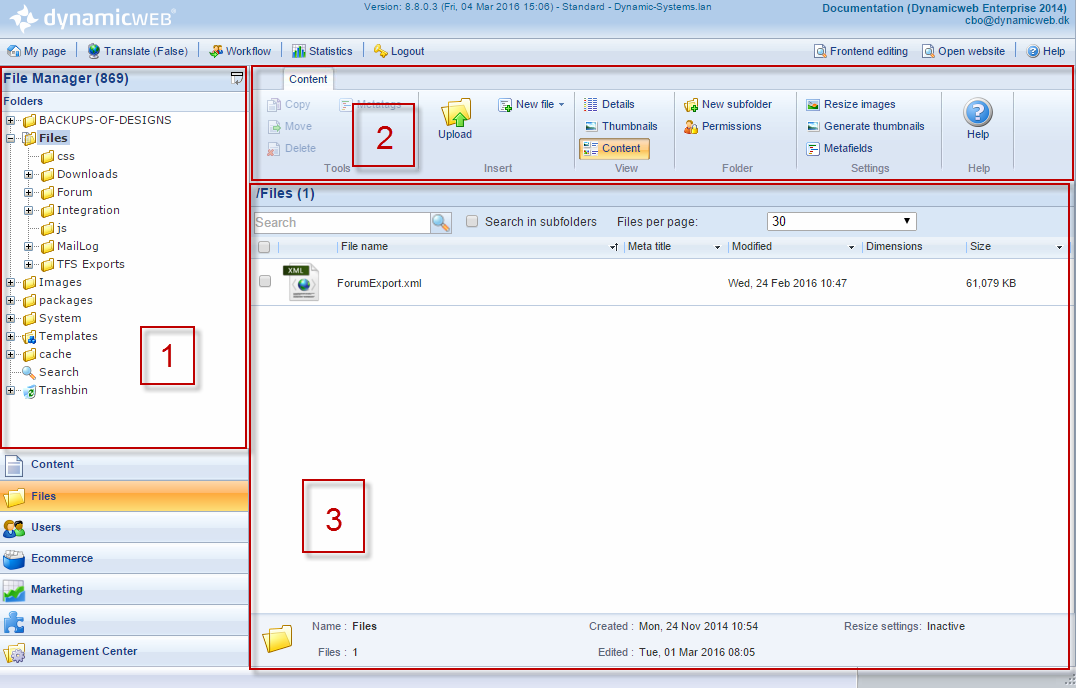Toggle the select-all files header checkbox

coord(264,247)
